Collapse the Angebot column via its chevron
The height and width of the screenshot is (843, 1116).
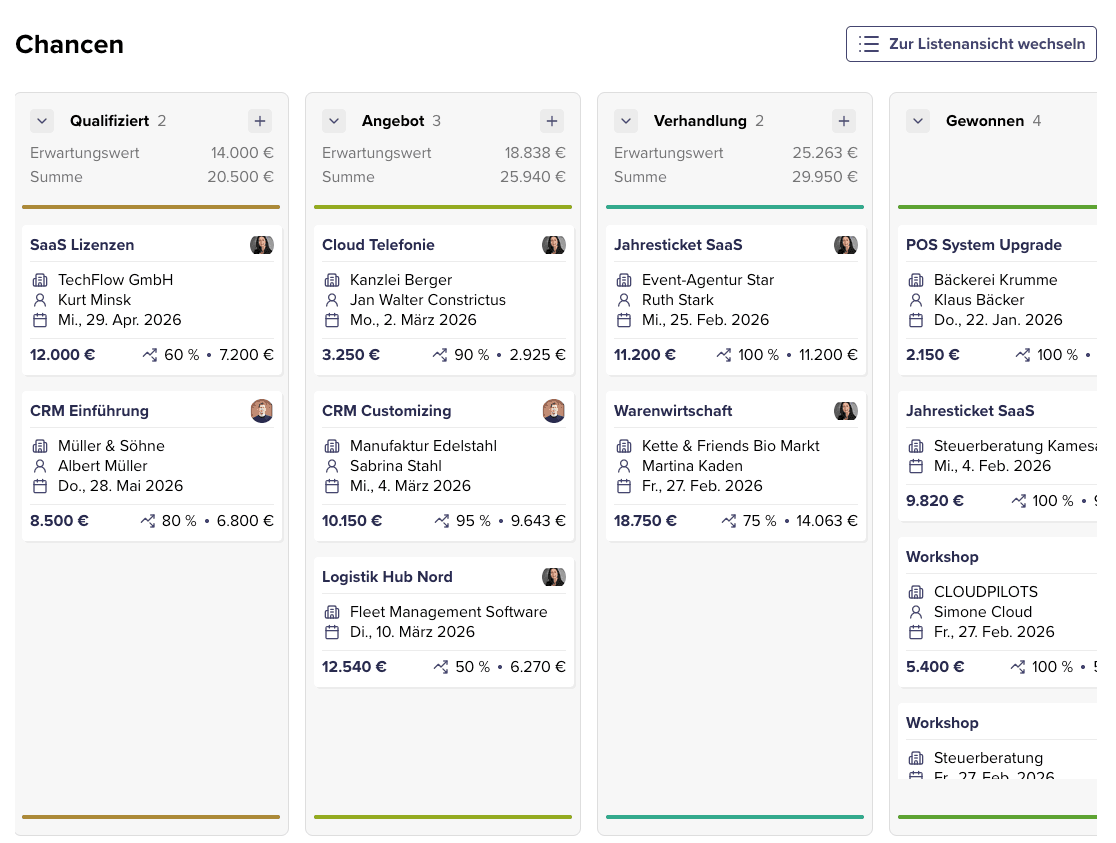(x=334, y=120)
